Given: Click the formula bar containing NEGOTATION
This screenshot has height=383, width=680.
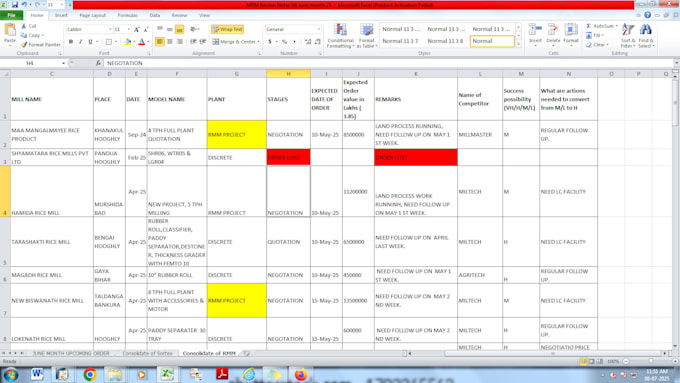Looking at the screenshot, I should (388, 63).
